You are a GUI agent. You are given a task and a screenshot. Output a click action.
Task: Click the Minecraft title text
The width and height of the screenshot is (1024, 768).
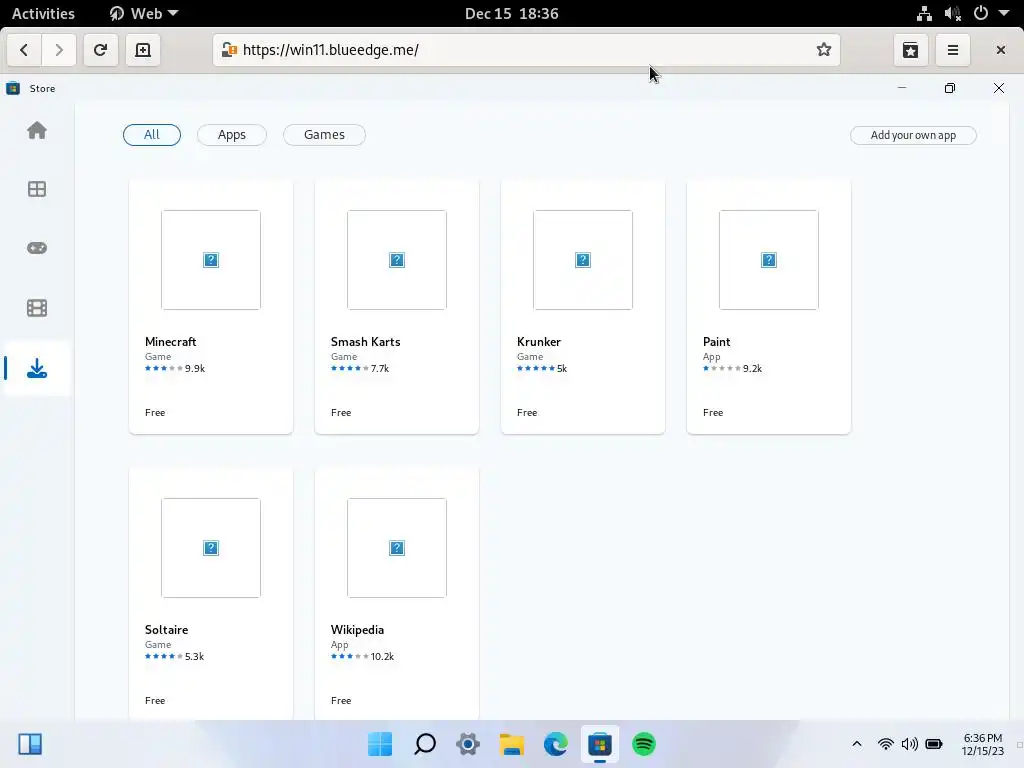[170, 342]
